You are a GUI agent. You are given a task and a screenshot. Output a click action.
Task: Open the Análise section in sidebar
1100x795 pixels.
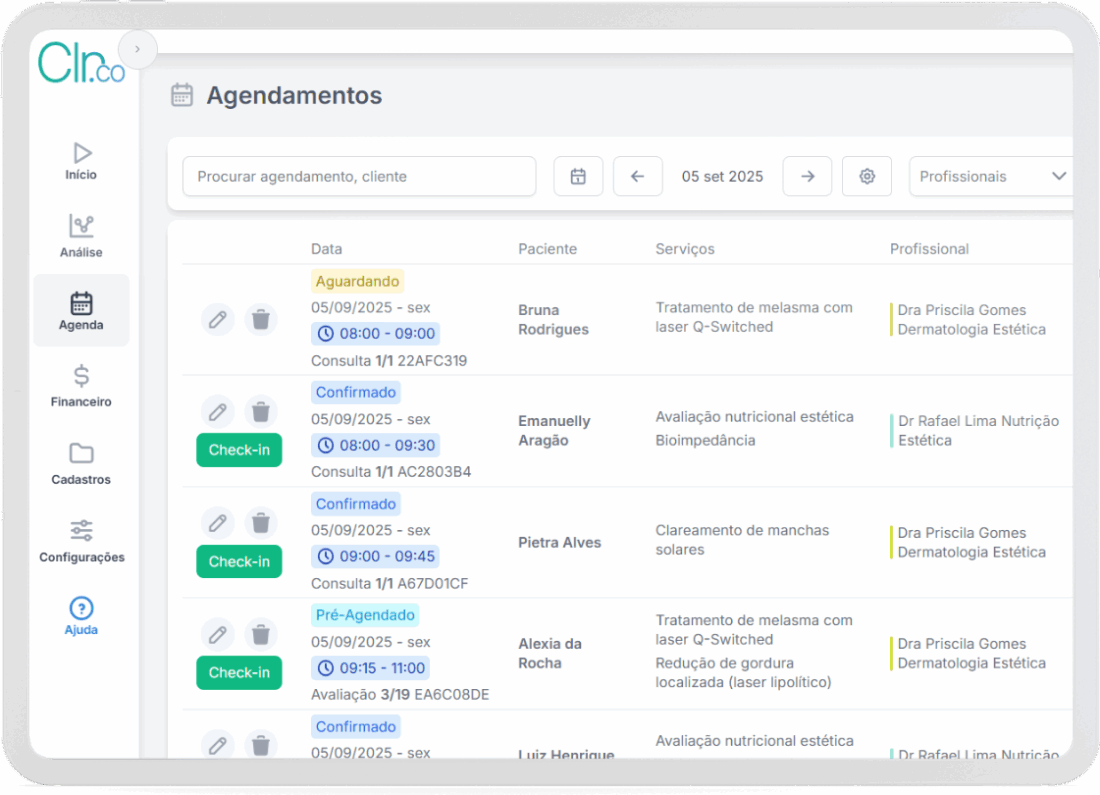click(x=82, y=236)
